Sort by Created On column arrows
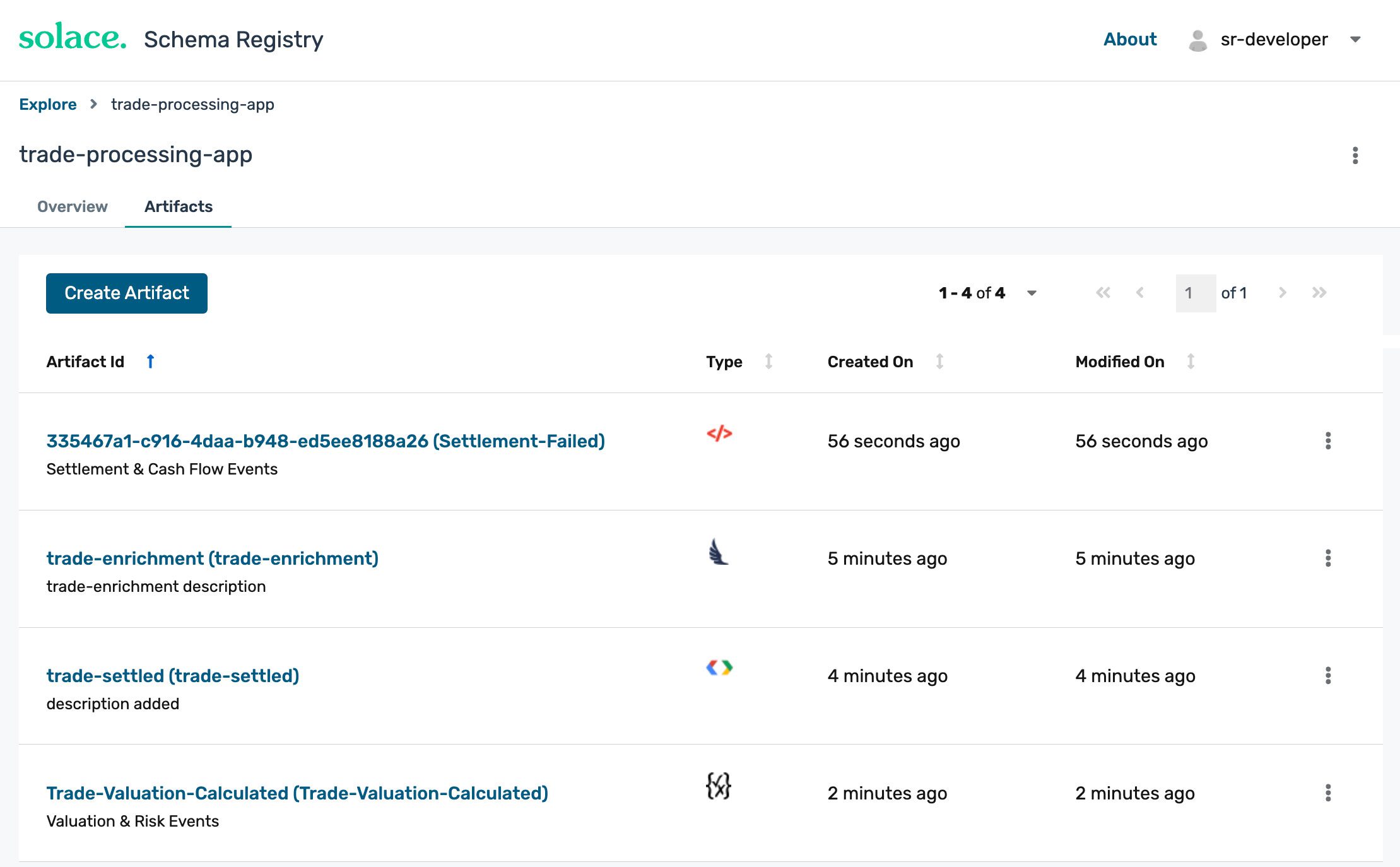The image size is (1400, 867). (x=939, y=362)
